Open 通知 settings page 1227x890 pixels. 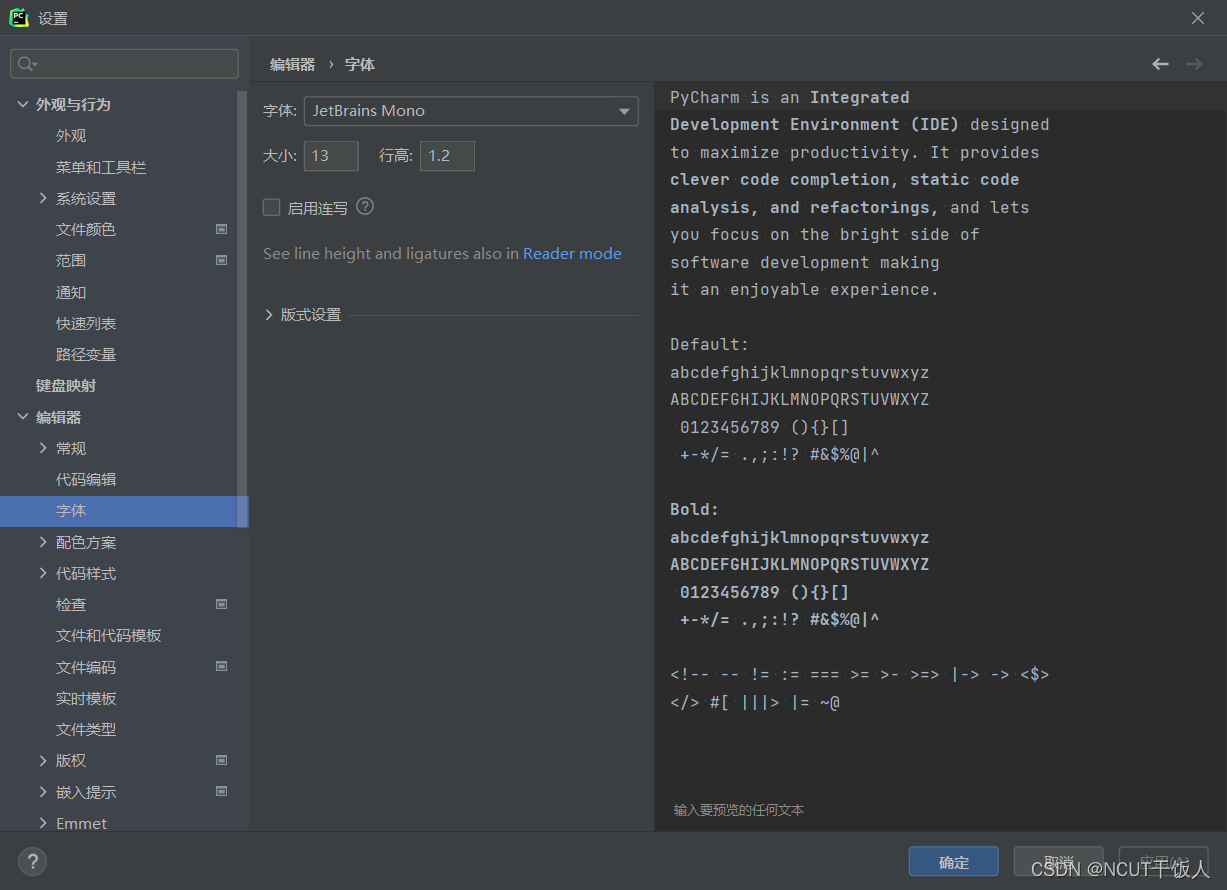coord(71,292)
